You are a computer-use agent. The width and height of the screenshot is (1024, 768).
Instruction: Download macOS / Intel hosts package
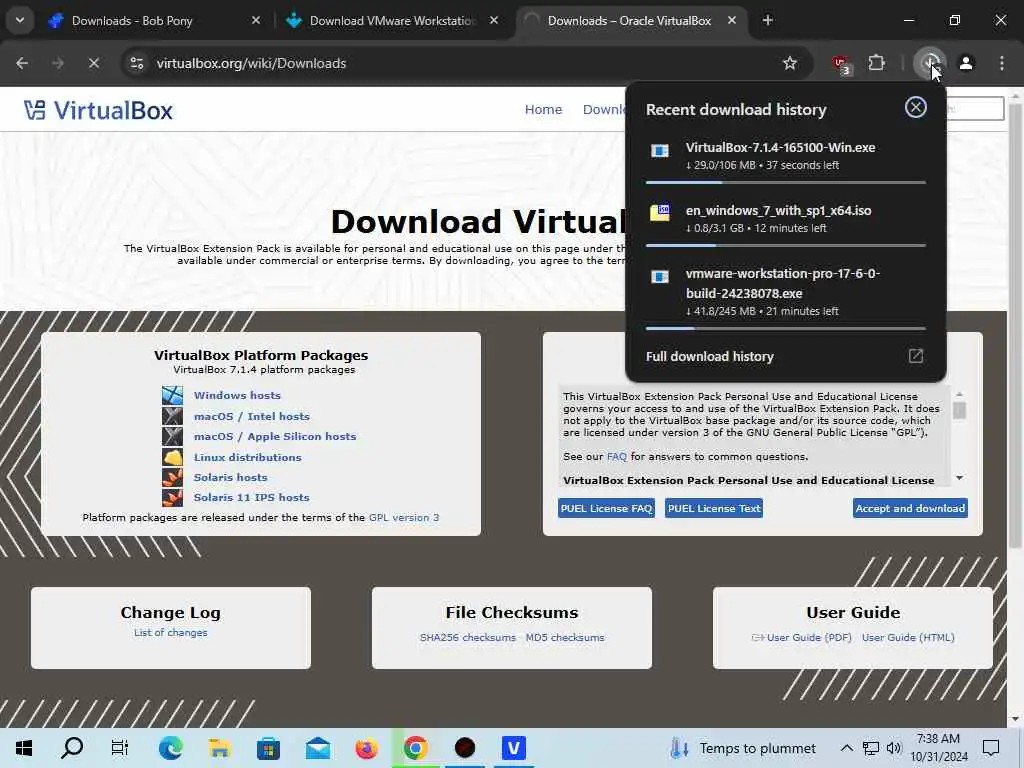[251, 416]
